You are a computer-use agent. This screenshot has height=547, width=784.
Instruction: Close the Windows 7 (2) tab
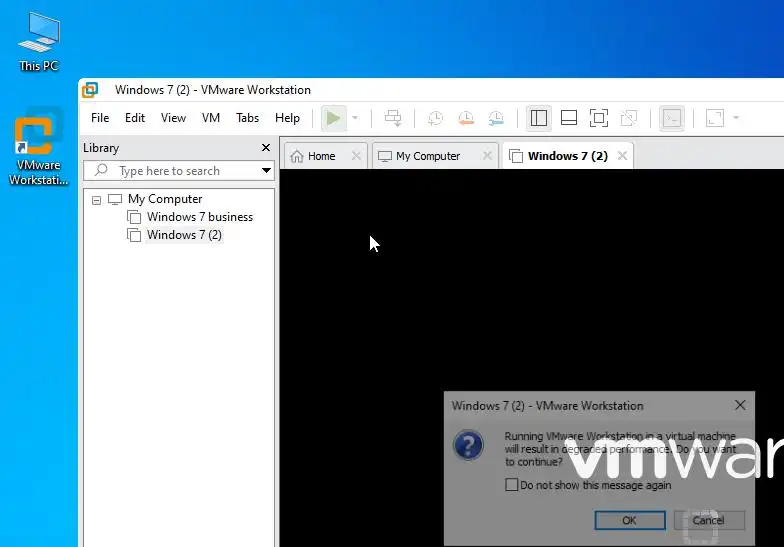pyautogui.click(x=622, y=156)
